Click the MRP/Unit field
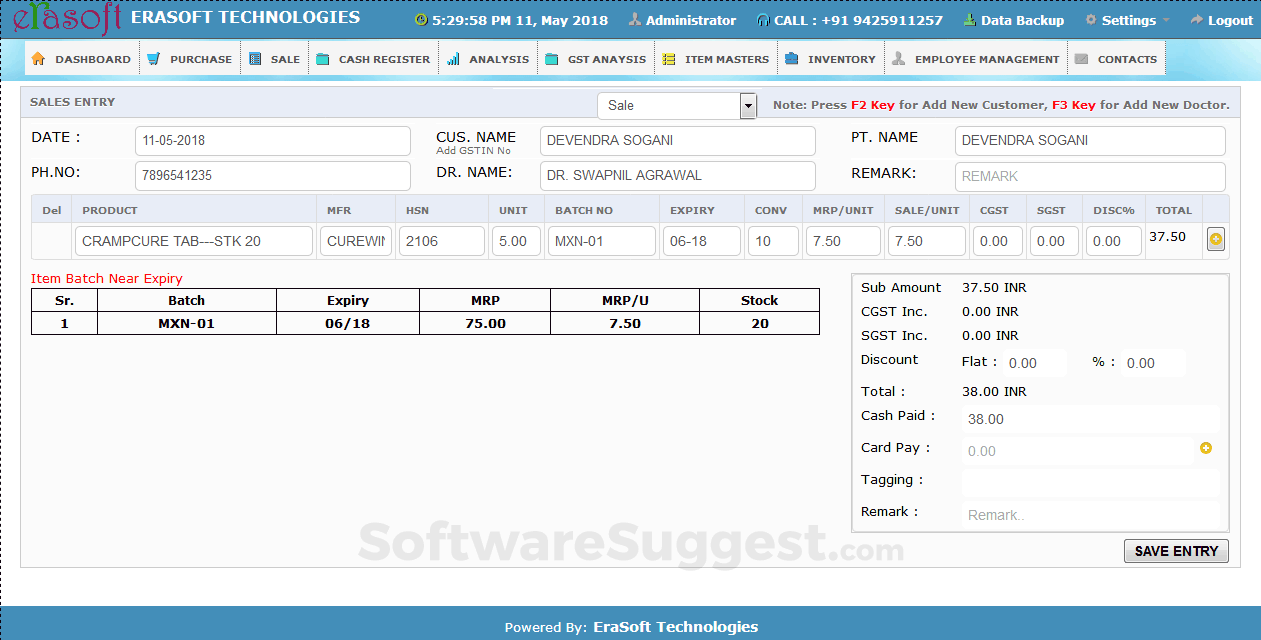1261x640 pixels. (x=843, y=241)
